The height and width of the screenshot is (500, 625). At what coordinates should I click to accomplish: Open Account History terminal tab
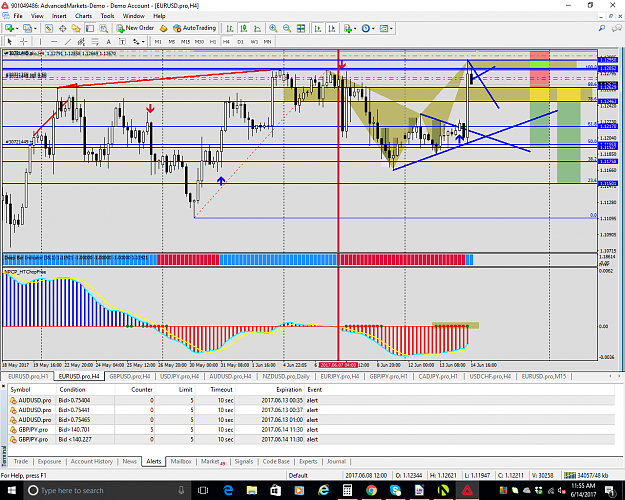click(x=92, y=461)
